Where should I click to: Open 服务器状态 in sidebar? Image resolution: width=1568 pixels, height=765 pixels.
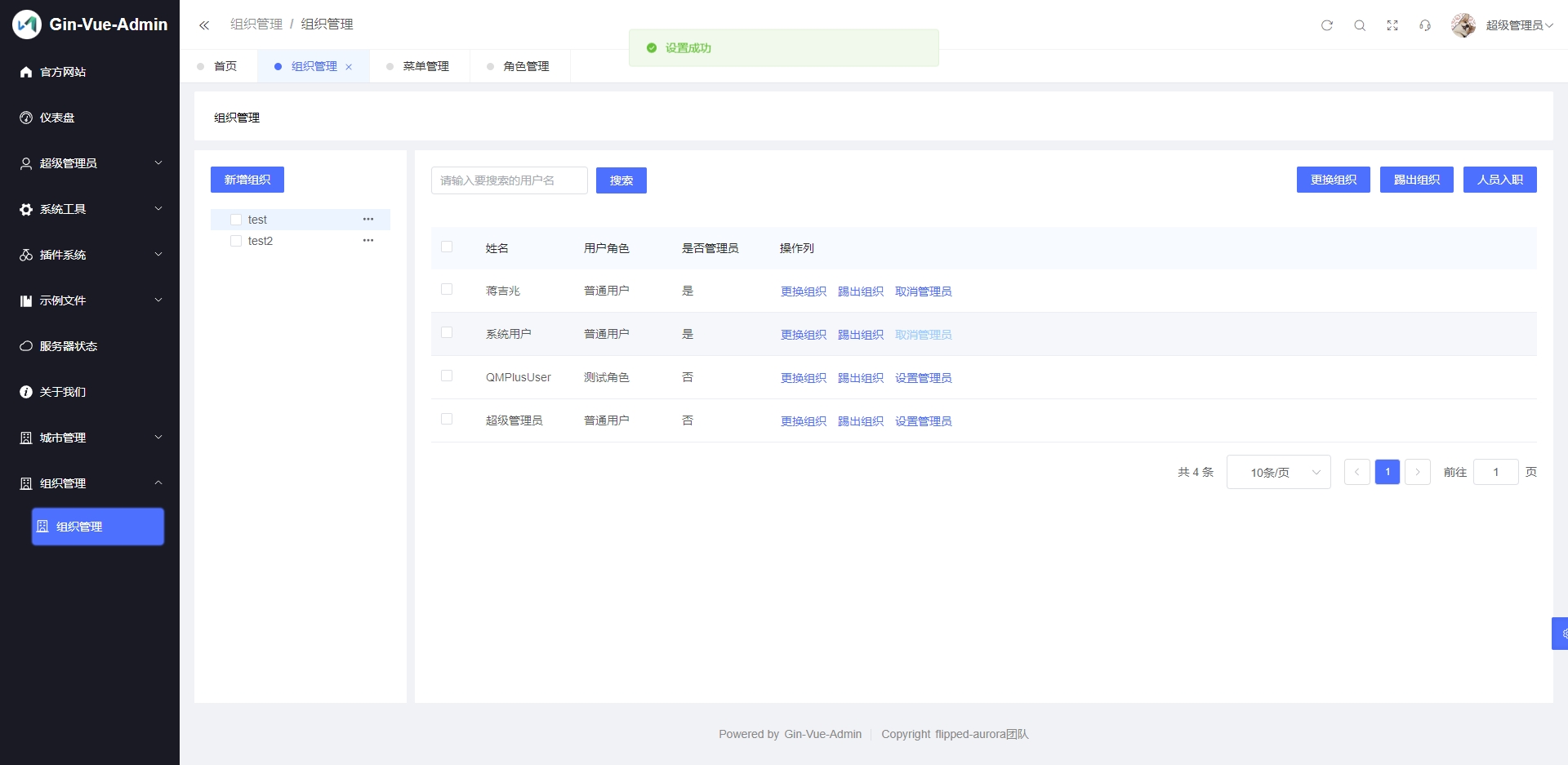coord(90,346)
